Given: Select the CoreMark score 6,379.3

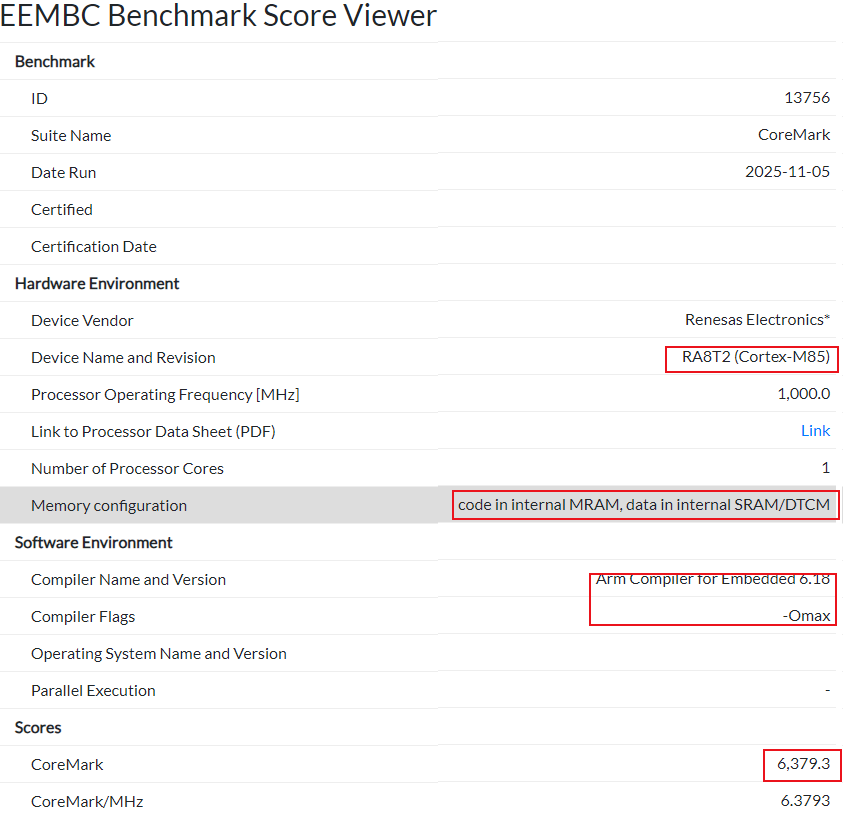Looking at the screenshot, I should click(803, 764).
